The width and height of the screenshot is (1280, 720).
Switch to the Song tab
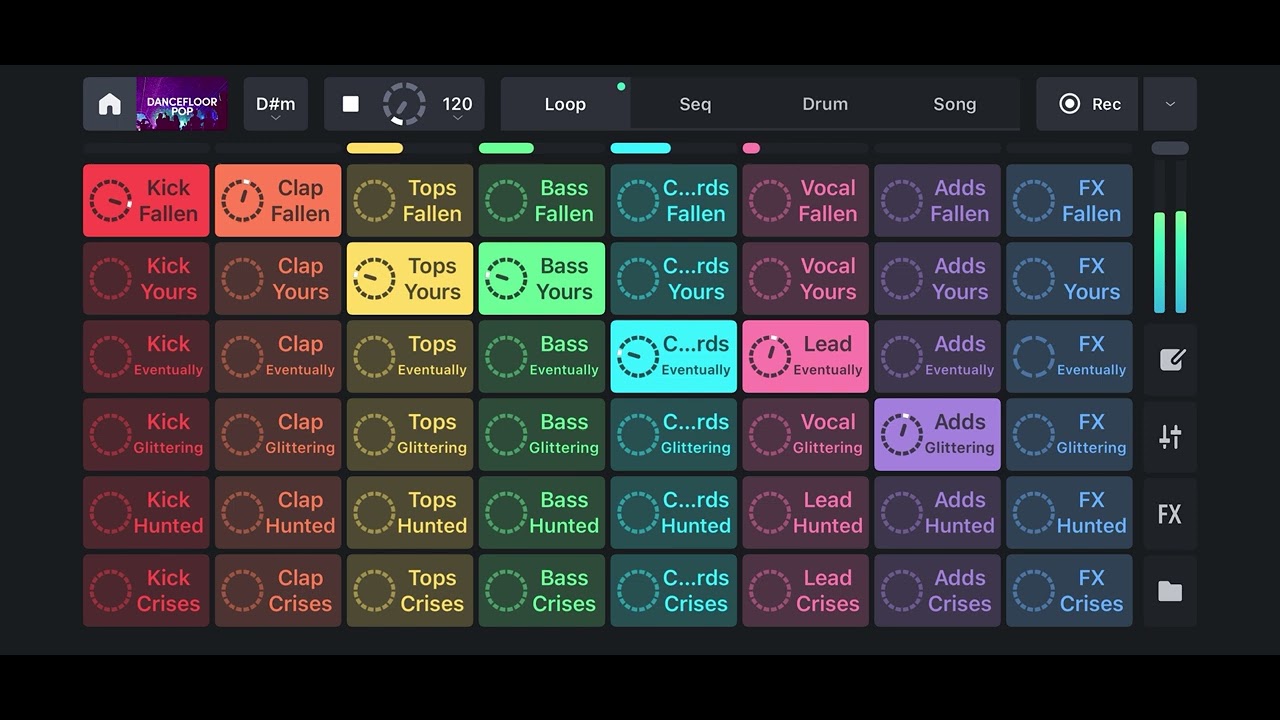(955, 104)
